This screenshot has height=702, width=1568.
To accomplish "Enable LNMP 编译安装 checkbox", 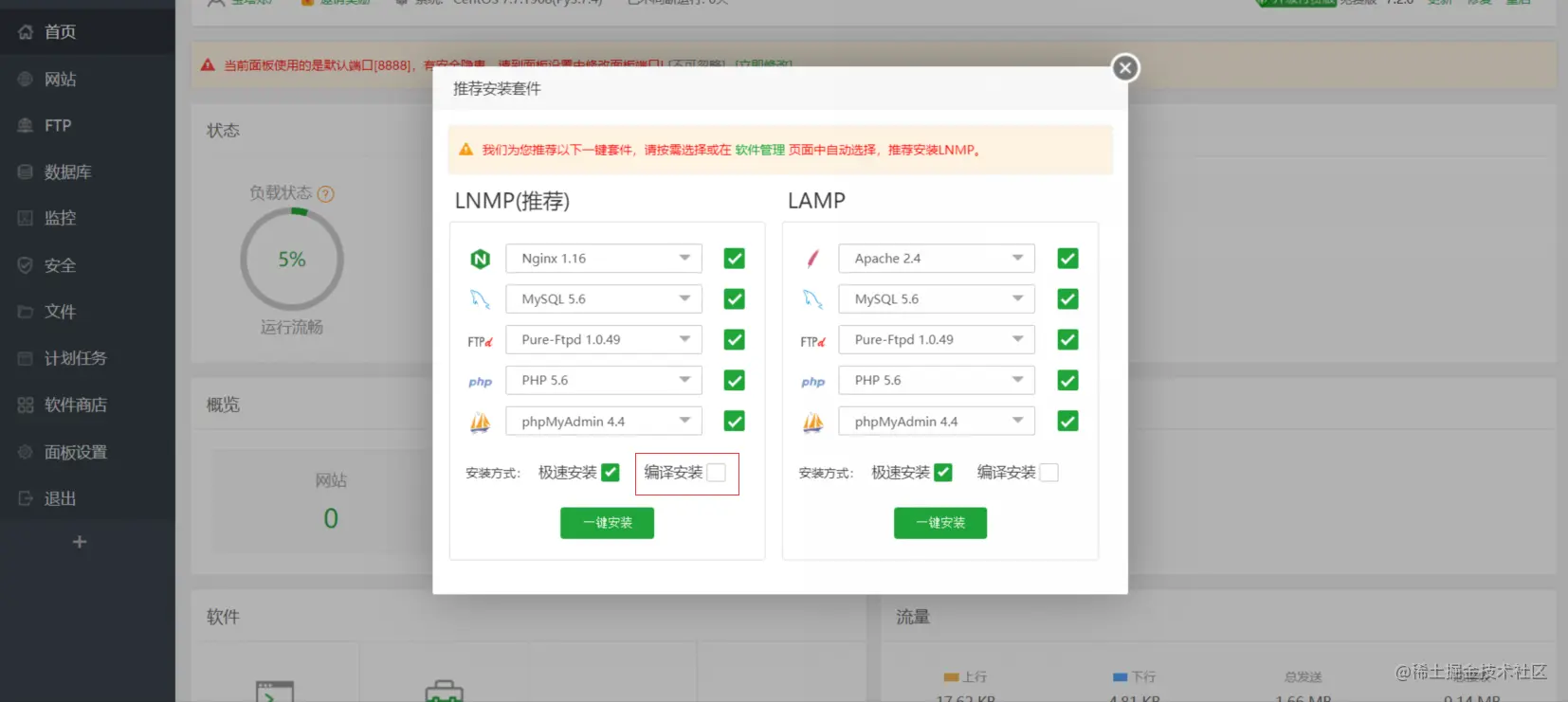I will [x=717, y=473].
